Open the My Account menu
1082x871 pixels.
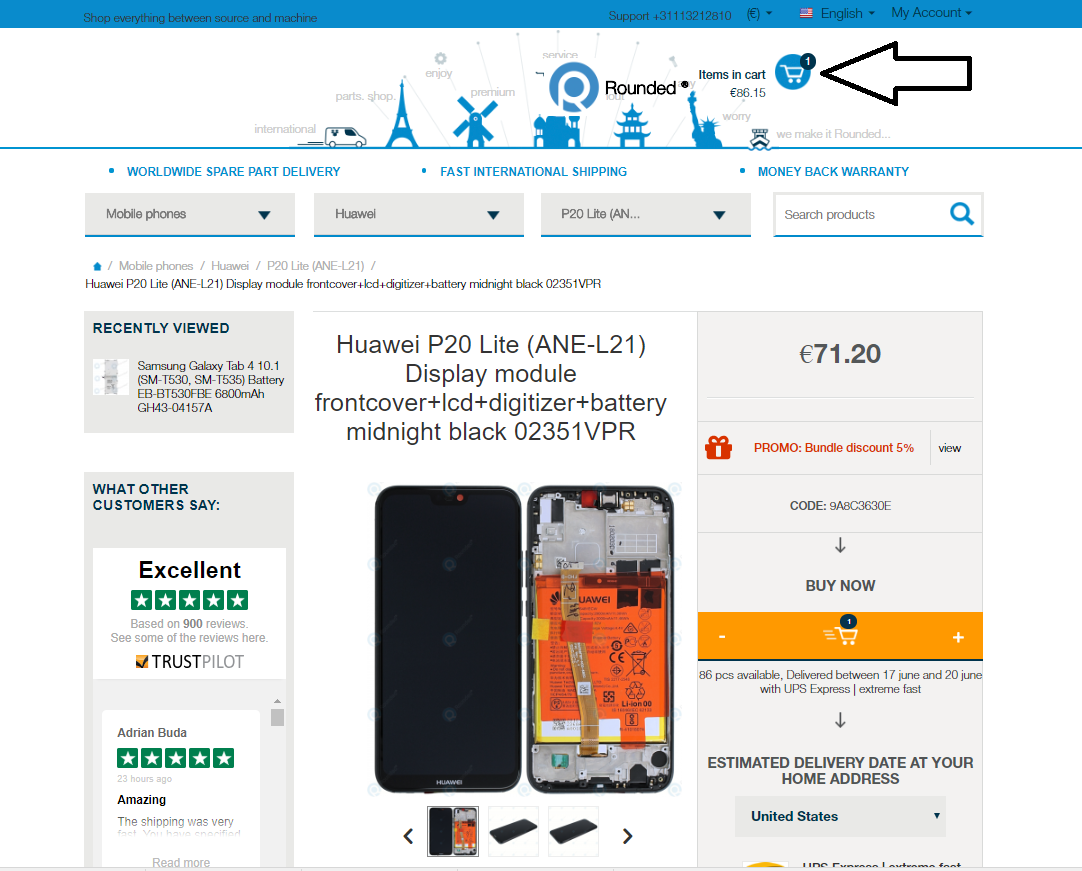[932, 12]
